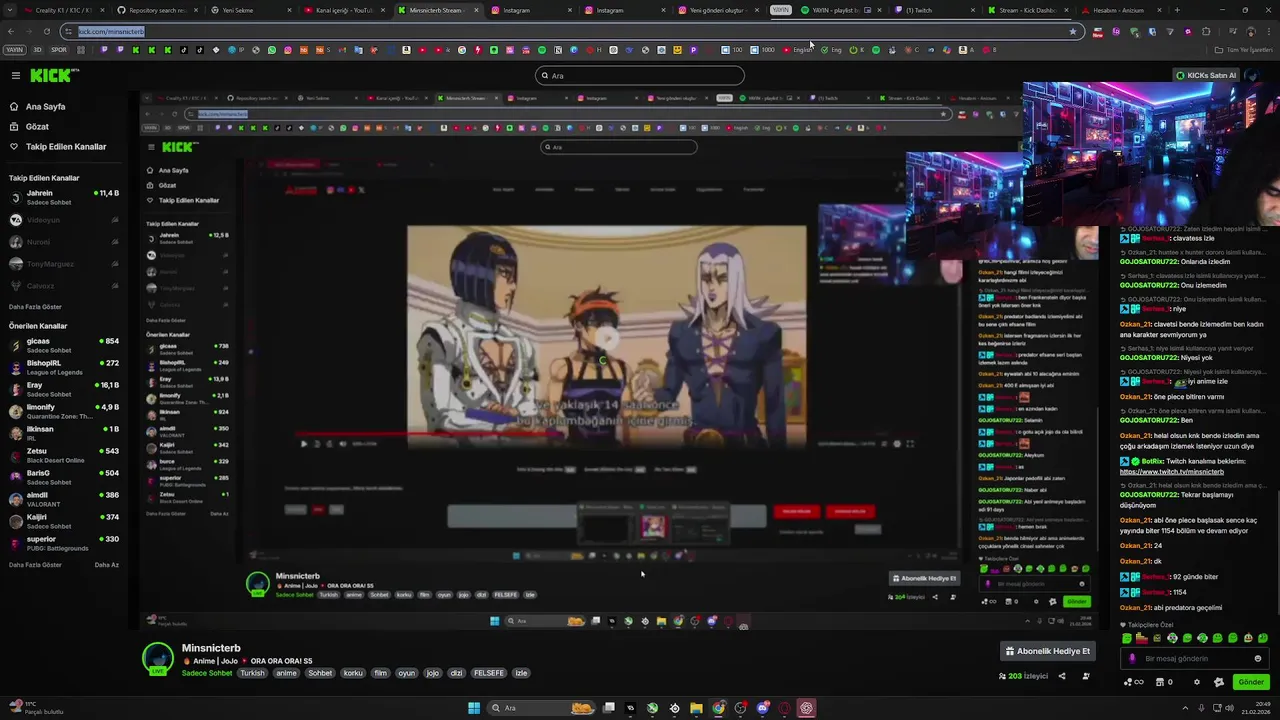Viewport: 1280px width, 720px height.
Task: Open recommended channel ilkinsan
Action: (64, 433)
